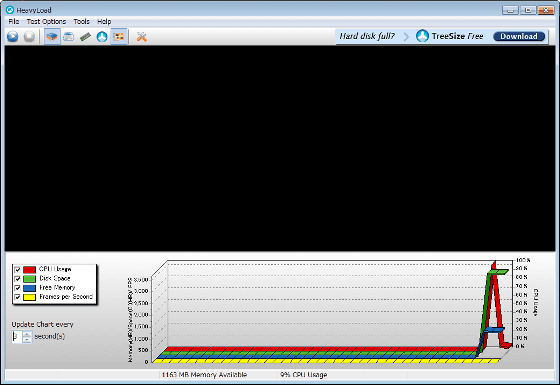This screenshot has width=560, height=385.
Task: Toggle the TreeSize disk access icon
Action: point(102,36)
